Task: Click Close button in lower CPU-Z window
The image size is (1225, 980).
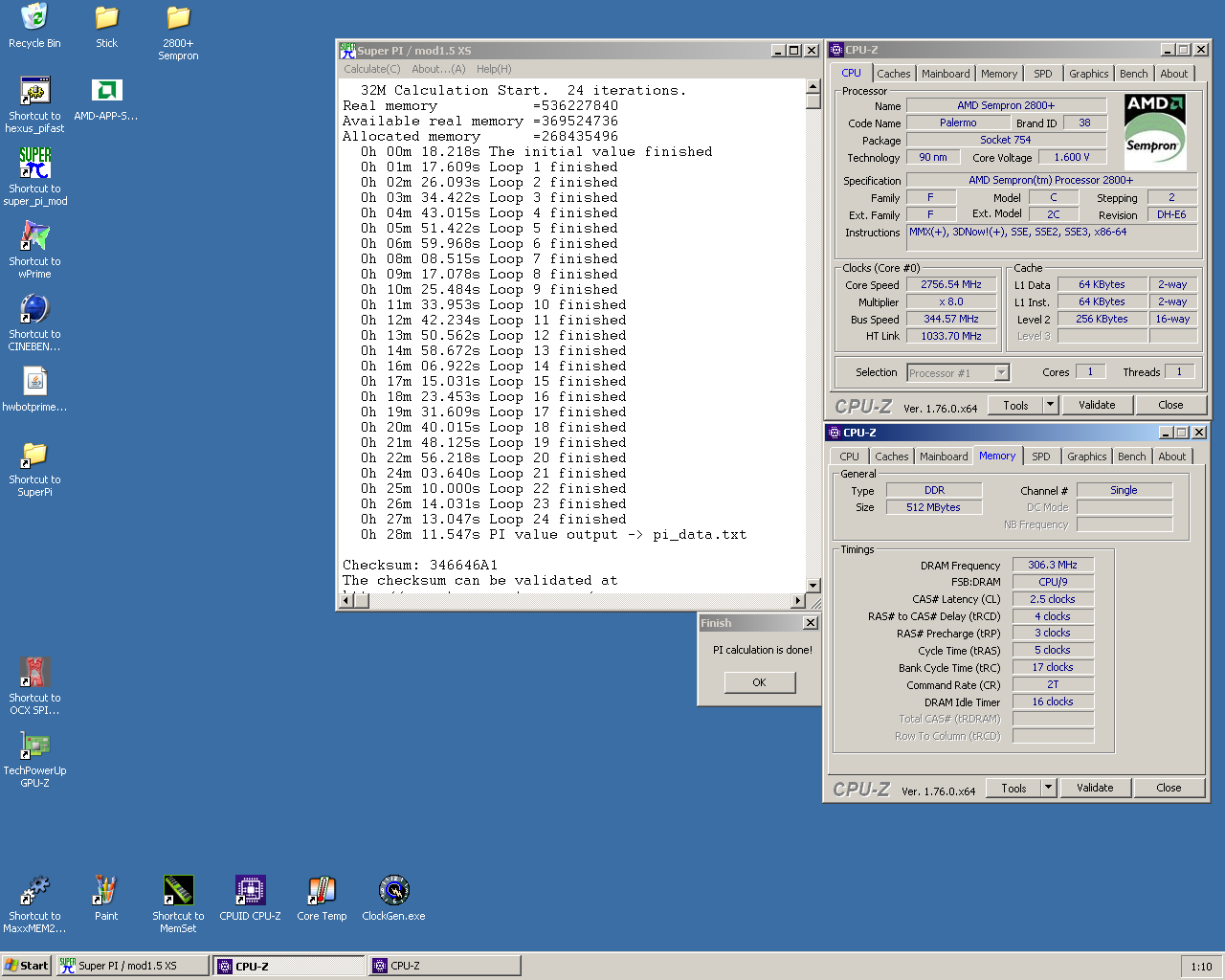Action: pos(1169,788)
